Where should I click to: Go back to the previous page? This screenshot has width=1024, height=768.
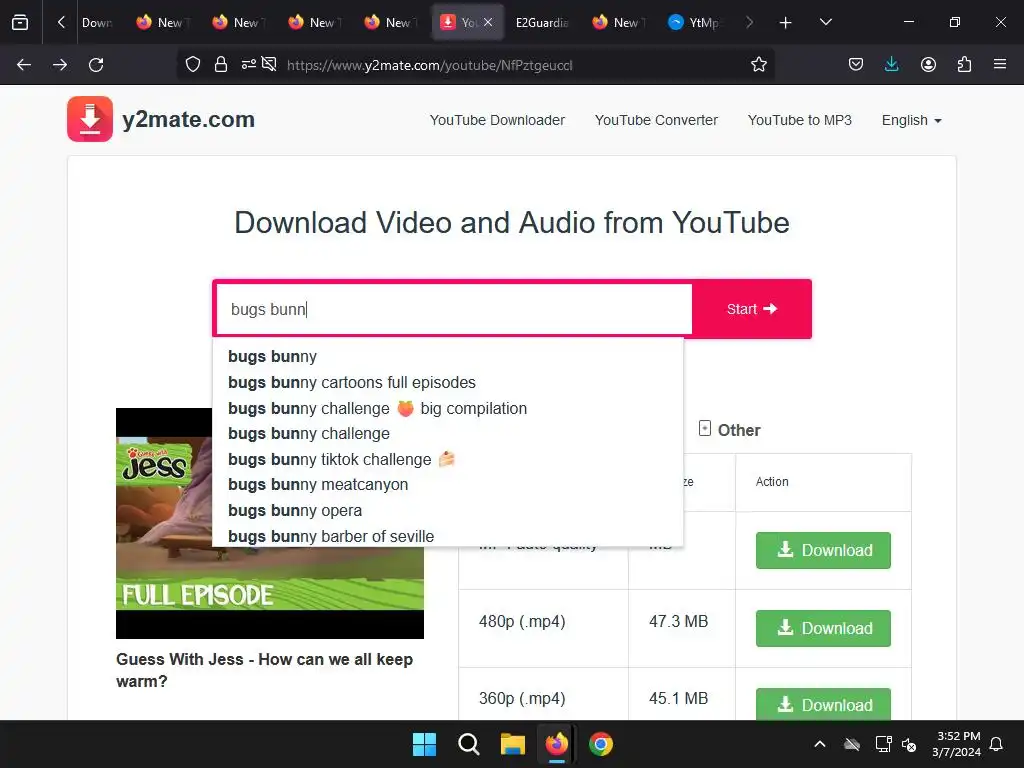point(24,65)
